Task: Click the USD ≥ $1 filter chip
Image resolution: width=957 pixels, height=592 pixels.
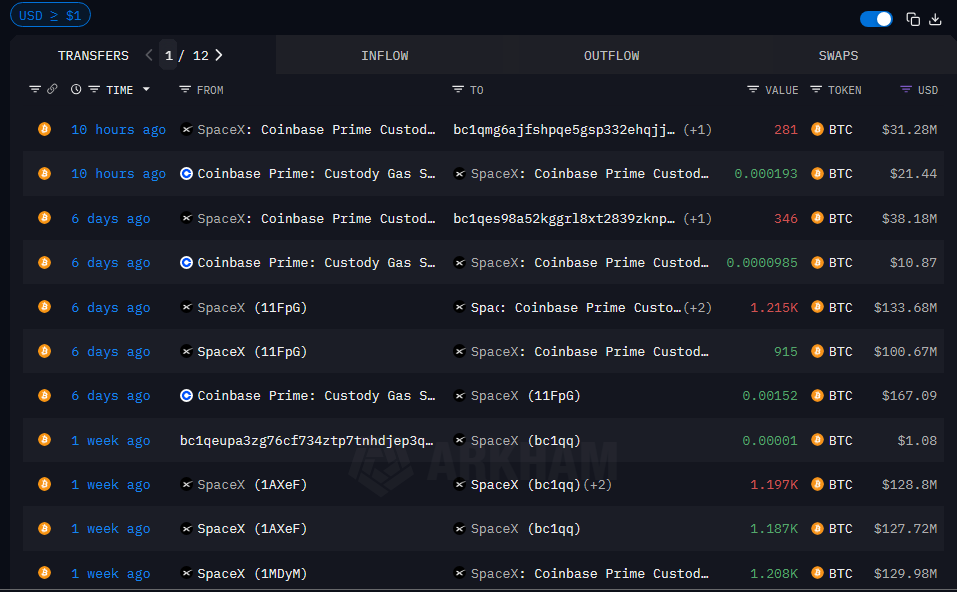Action: tap(50, 15)
